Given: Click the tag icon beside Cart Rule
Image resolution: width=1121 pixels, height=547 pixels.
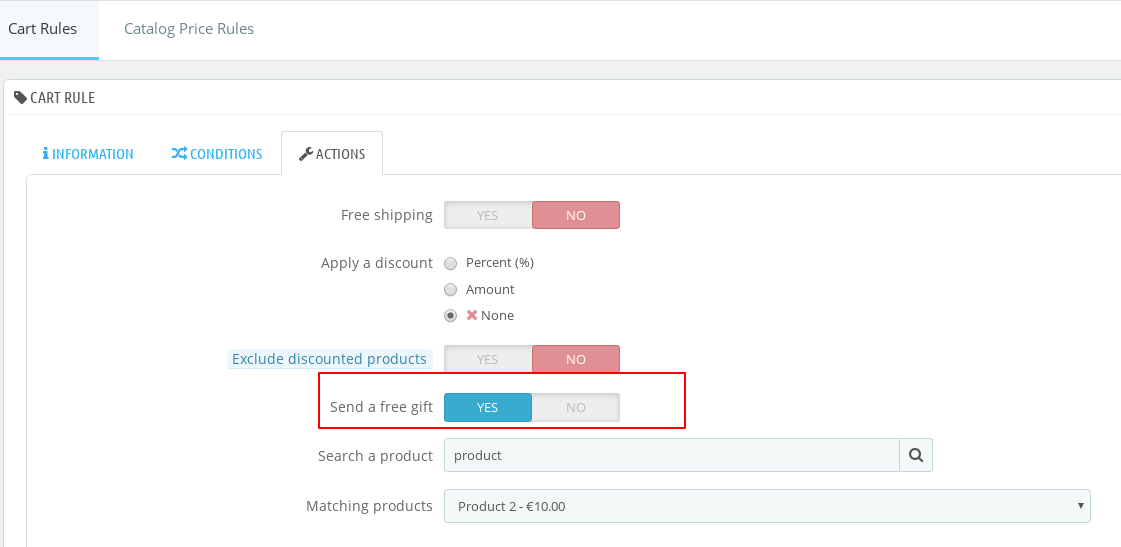Looking at the screenshot, I should tap(20, 97).
